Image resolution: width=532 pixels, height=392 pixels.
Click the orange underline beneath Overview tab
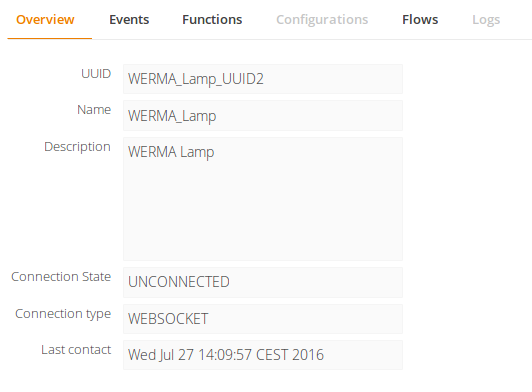pos(50,38)
